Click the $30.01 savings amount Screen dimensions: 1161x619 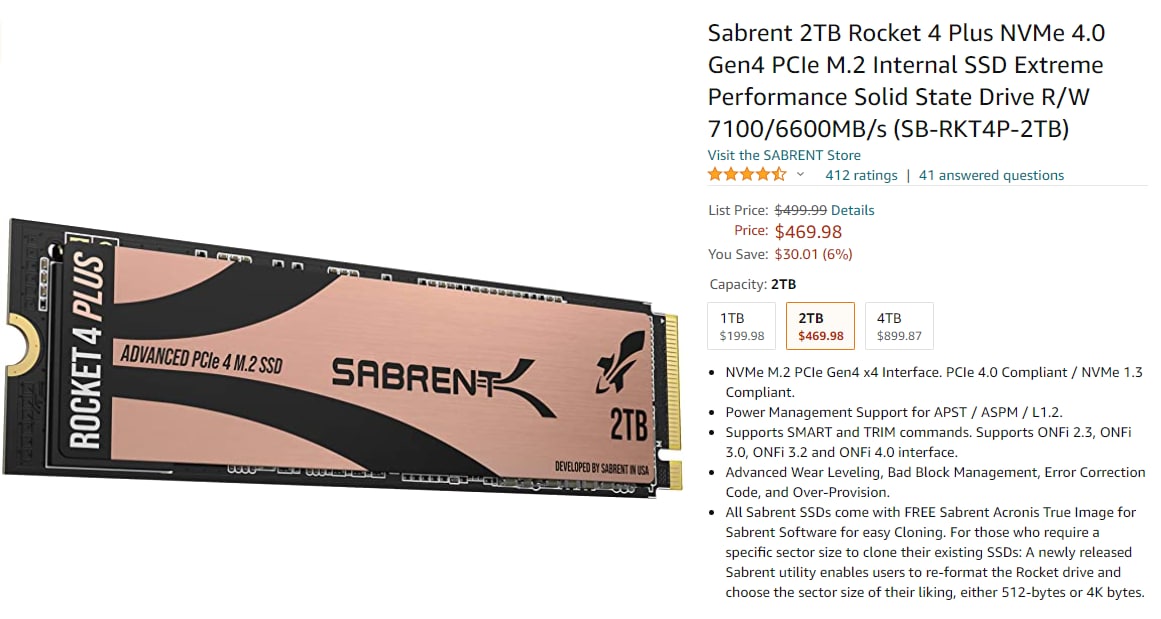click(x=798, y=255)
